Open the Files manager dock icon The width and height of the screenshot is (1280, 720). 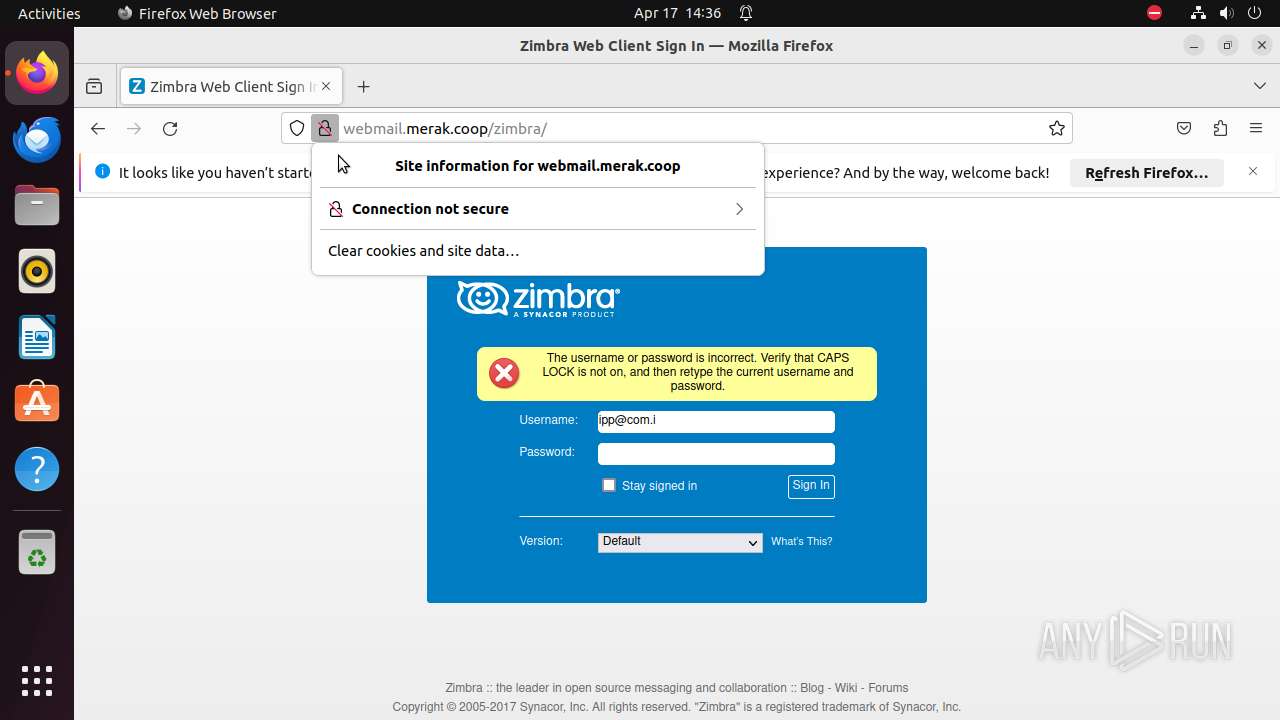coord(37,205)
